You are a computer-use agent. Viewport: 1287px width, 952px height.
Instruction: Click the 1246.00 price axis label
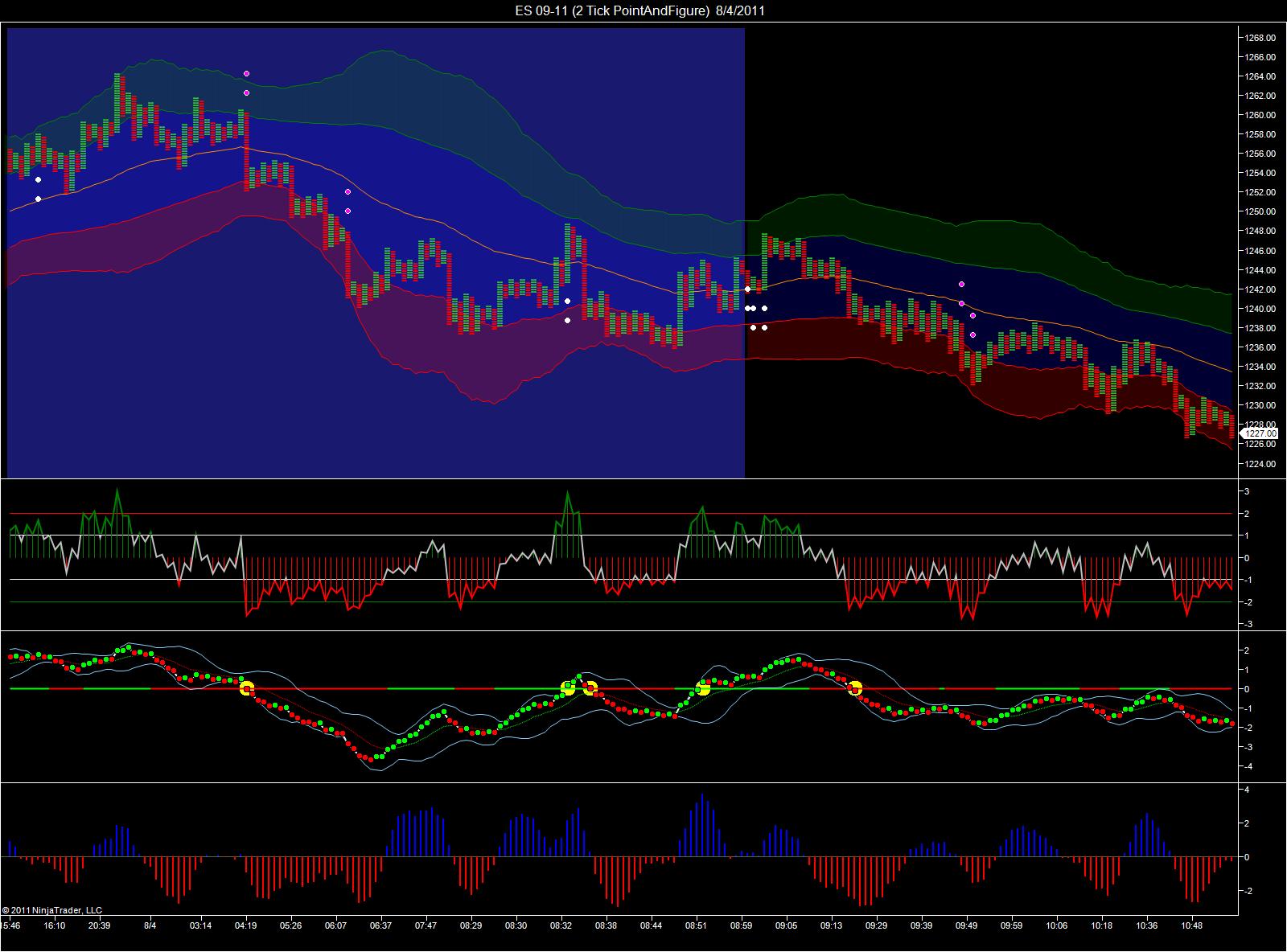[1260, 251]
